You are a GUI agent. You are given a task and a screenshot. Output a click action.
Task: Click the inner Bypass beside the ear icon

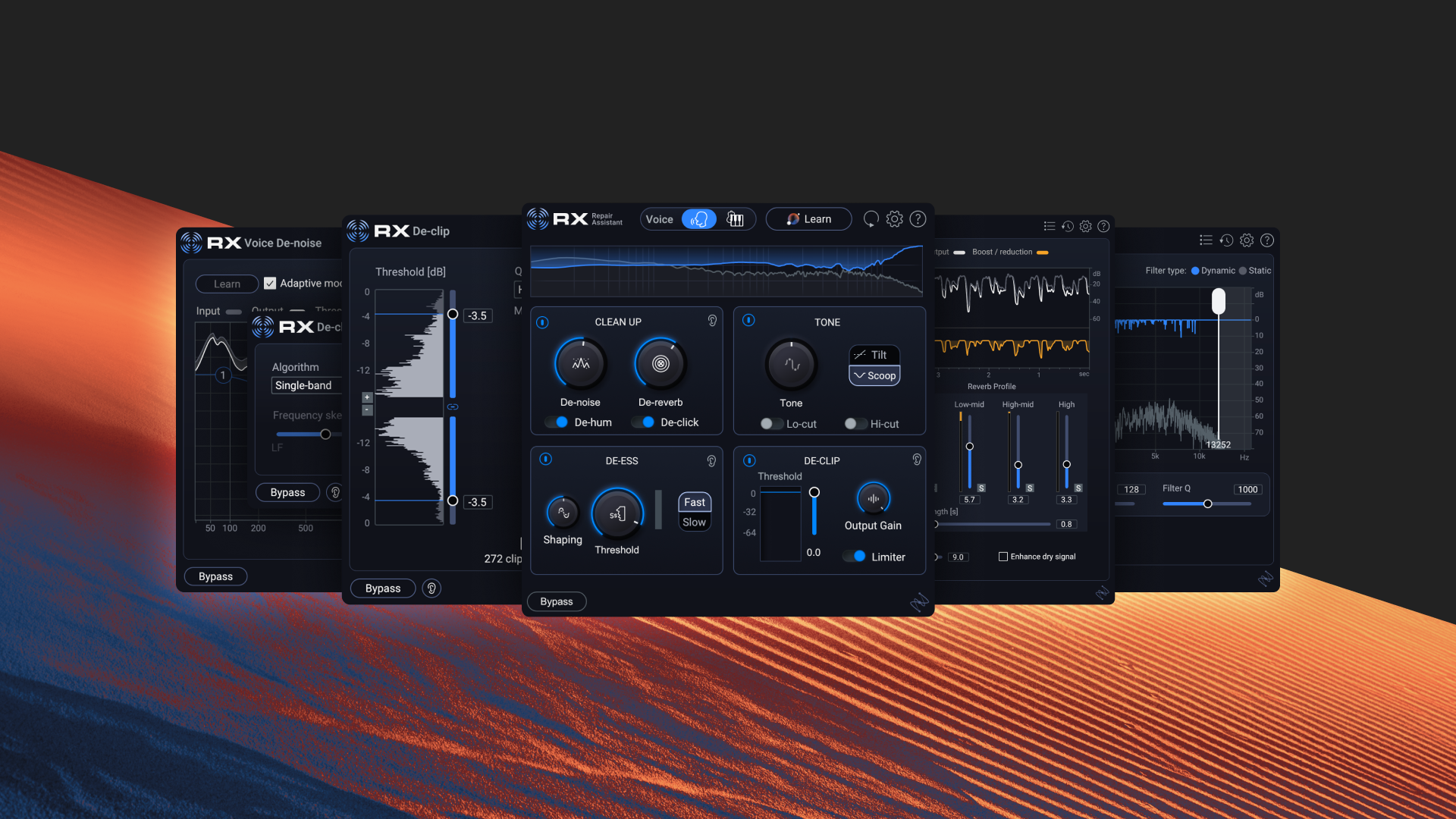coord(288,492)
